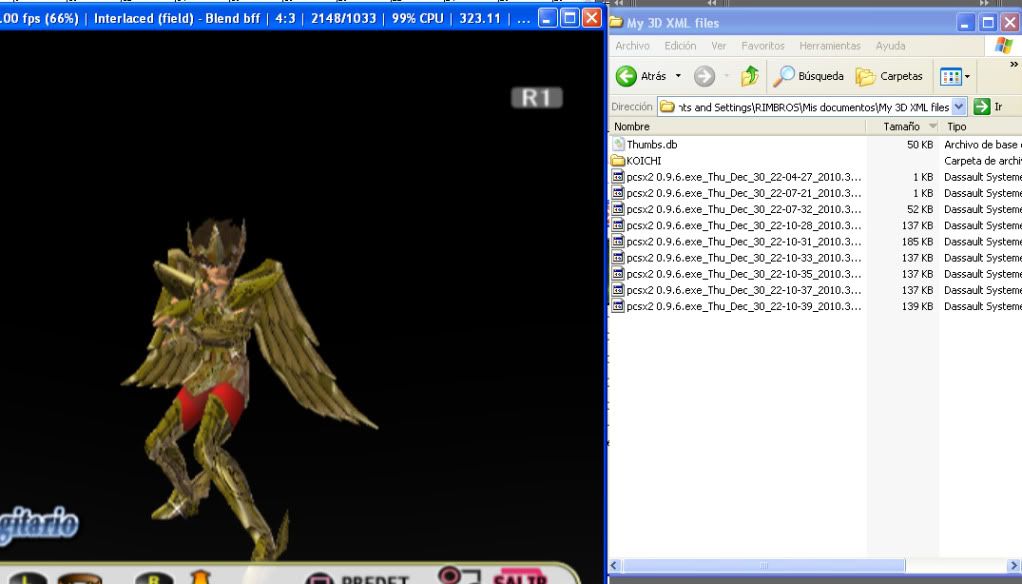Select the file icon for 22-10-33 capture
Viewport: 1022px width, 584px height.
(x=618, y=257)
